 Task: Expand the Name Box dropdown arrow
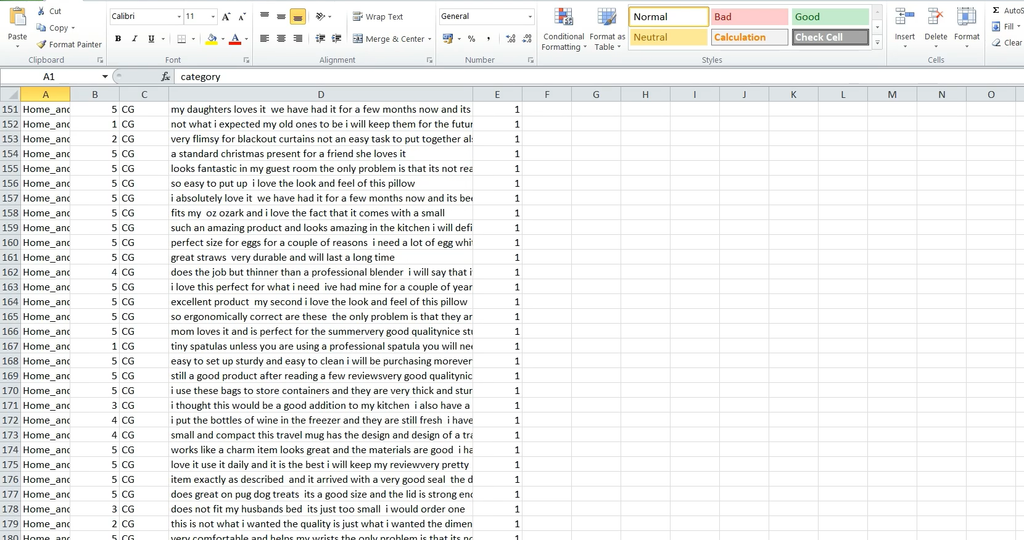[x=104, y=76]
